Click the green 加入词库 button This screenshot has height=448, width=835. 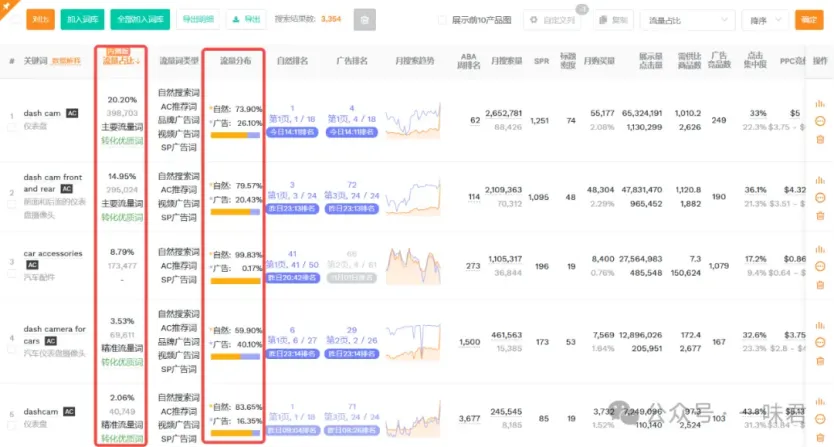83,19
